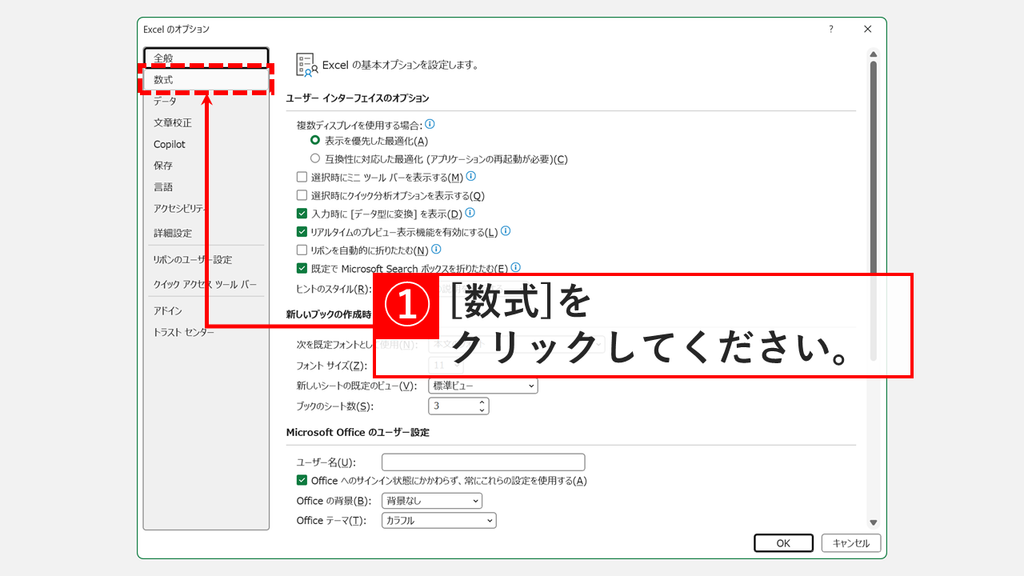Viewport: 1024px width, 576px height.
Task: Enable 選択時にミニ ツール バーを表示する checkbox
Action: pos(302,177)
